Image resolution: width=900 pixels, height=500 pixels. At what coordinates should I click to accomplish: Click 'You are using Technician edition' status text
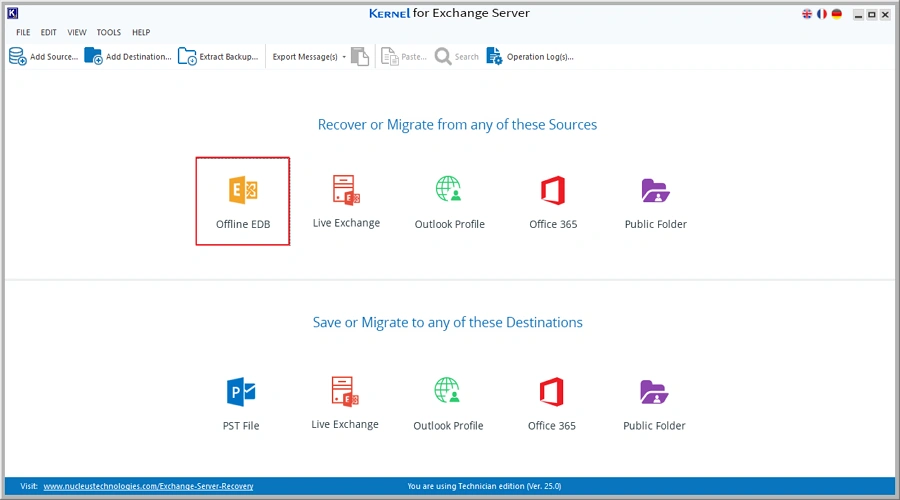[484, 486]
